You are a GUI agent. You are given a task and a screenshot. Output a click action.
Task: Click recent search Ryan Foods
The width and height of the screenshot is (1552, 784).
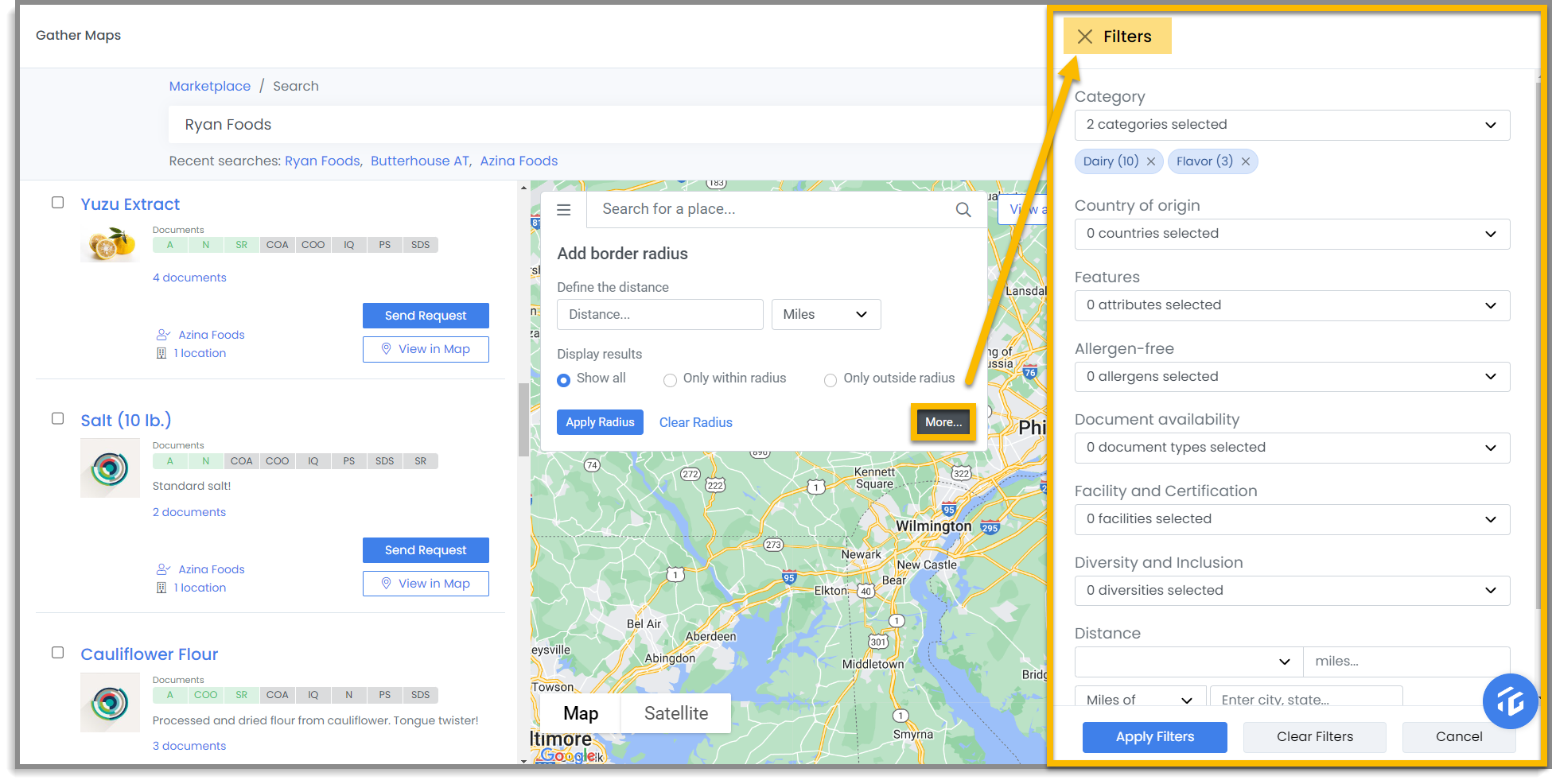(x=322, y=161)
